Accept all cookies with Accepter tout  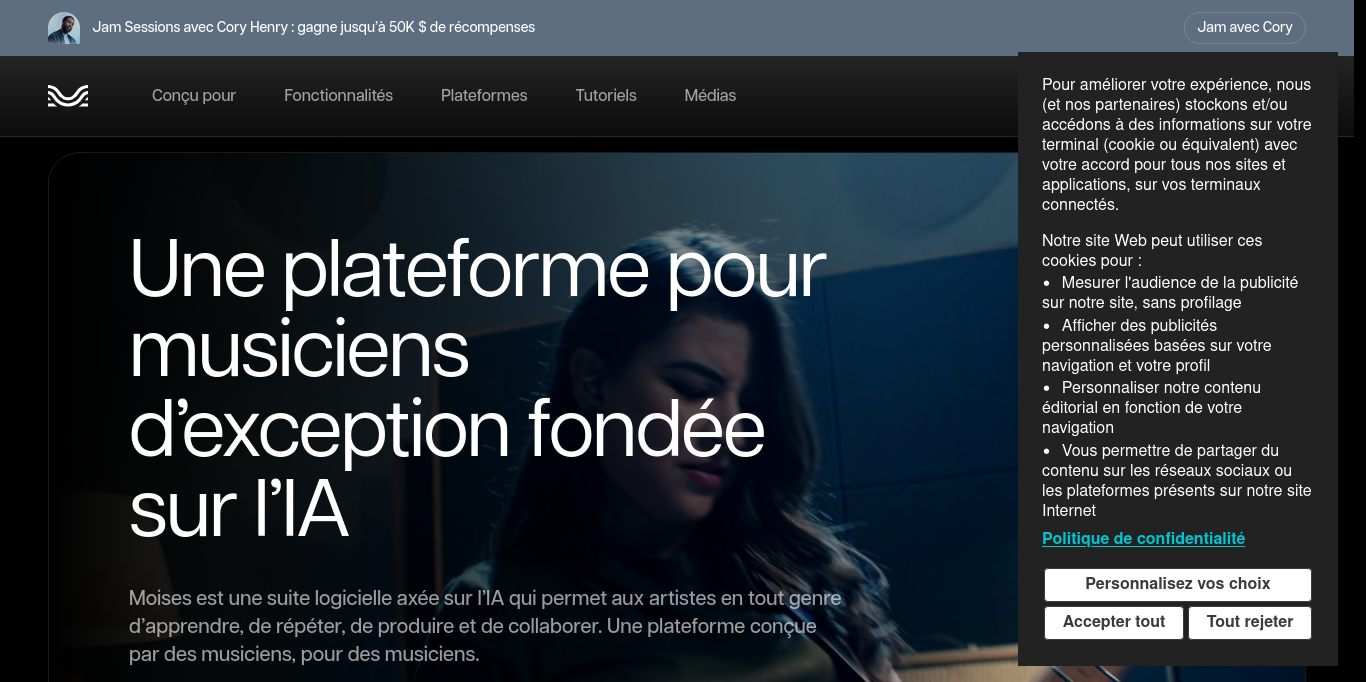tap(1114, 622)
